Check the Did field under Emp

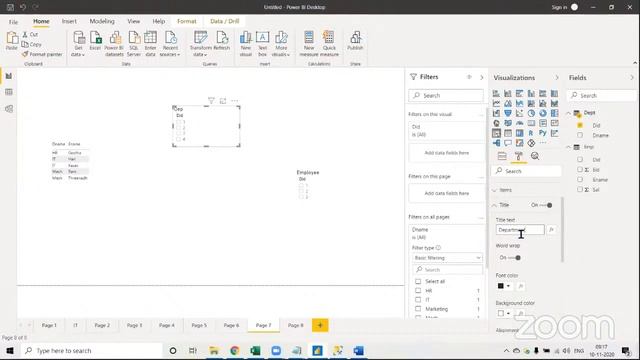click(580, 160)
